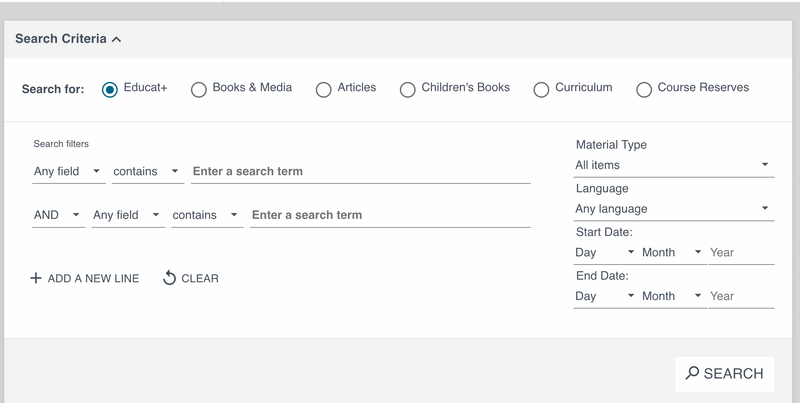Choose the Articles search scope
800x403 pixels.
coord(323,89)
